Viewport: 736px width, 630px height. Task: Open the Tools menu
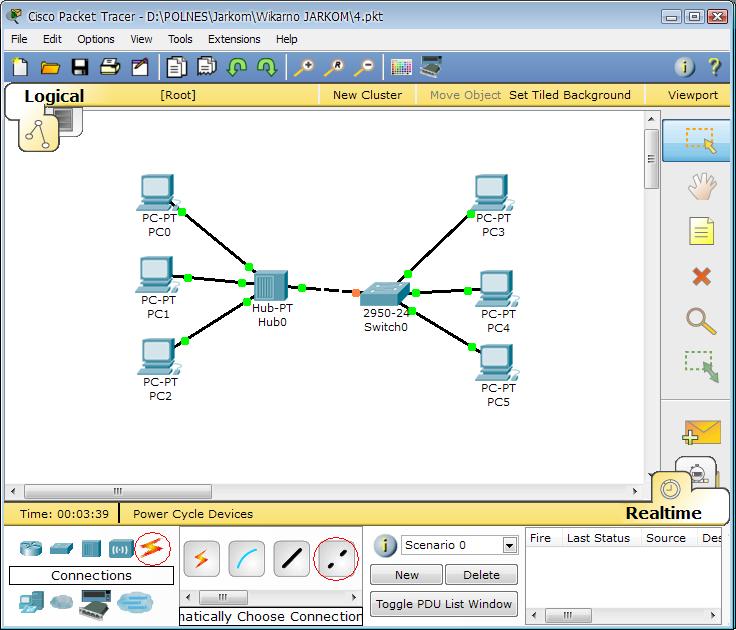tap(180, 39)
